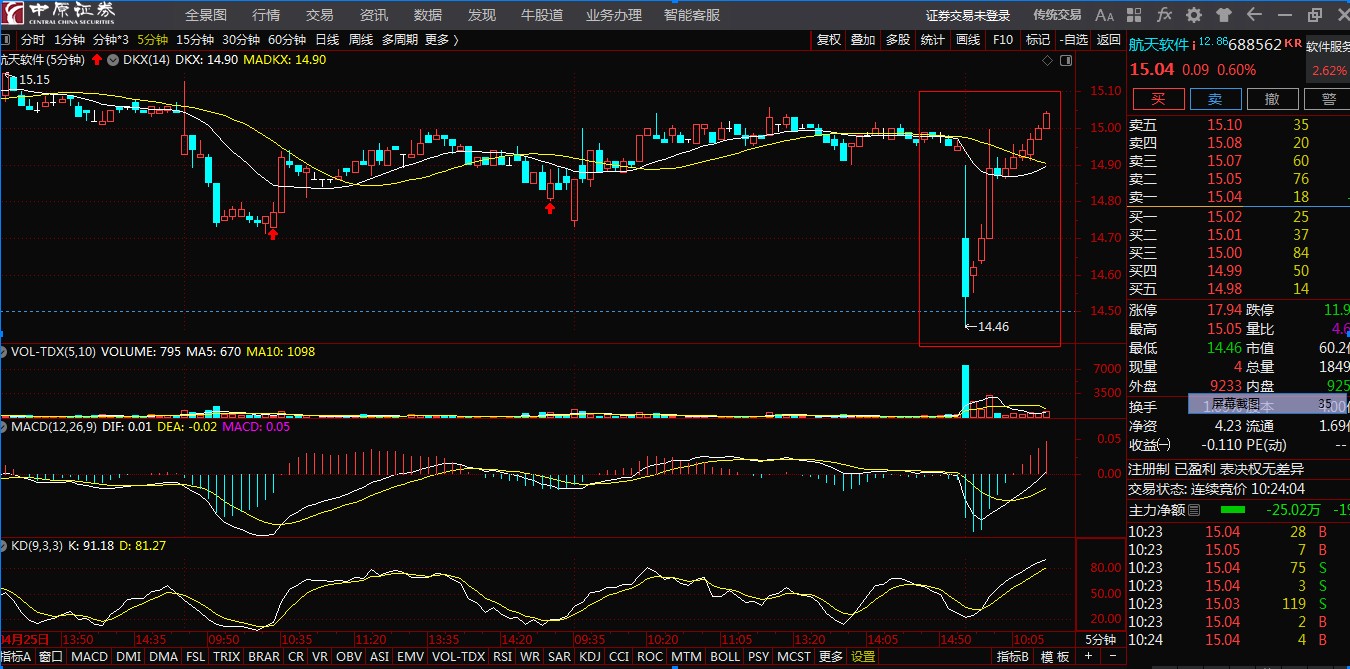Switch to the 分时 chart tab

point(33,40)
